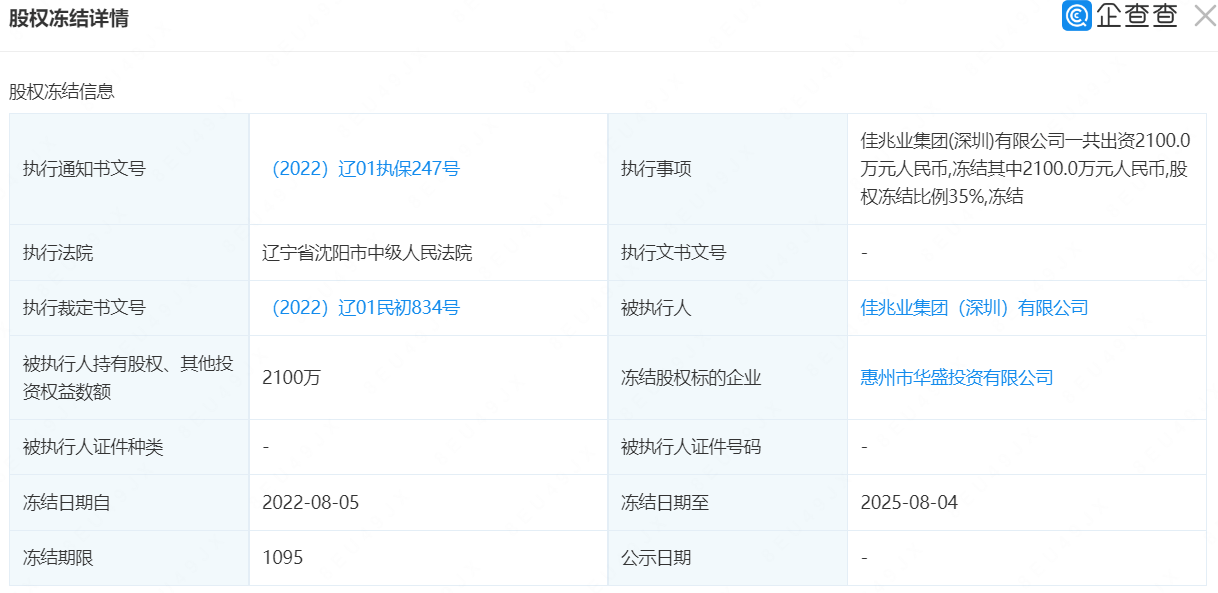Click the freeze end date 2025-08-04

pos(909,503)
